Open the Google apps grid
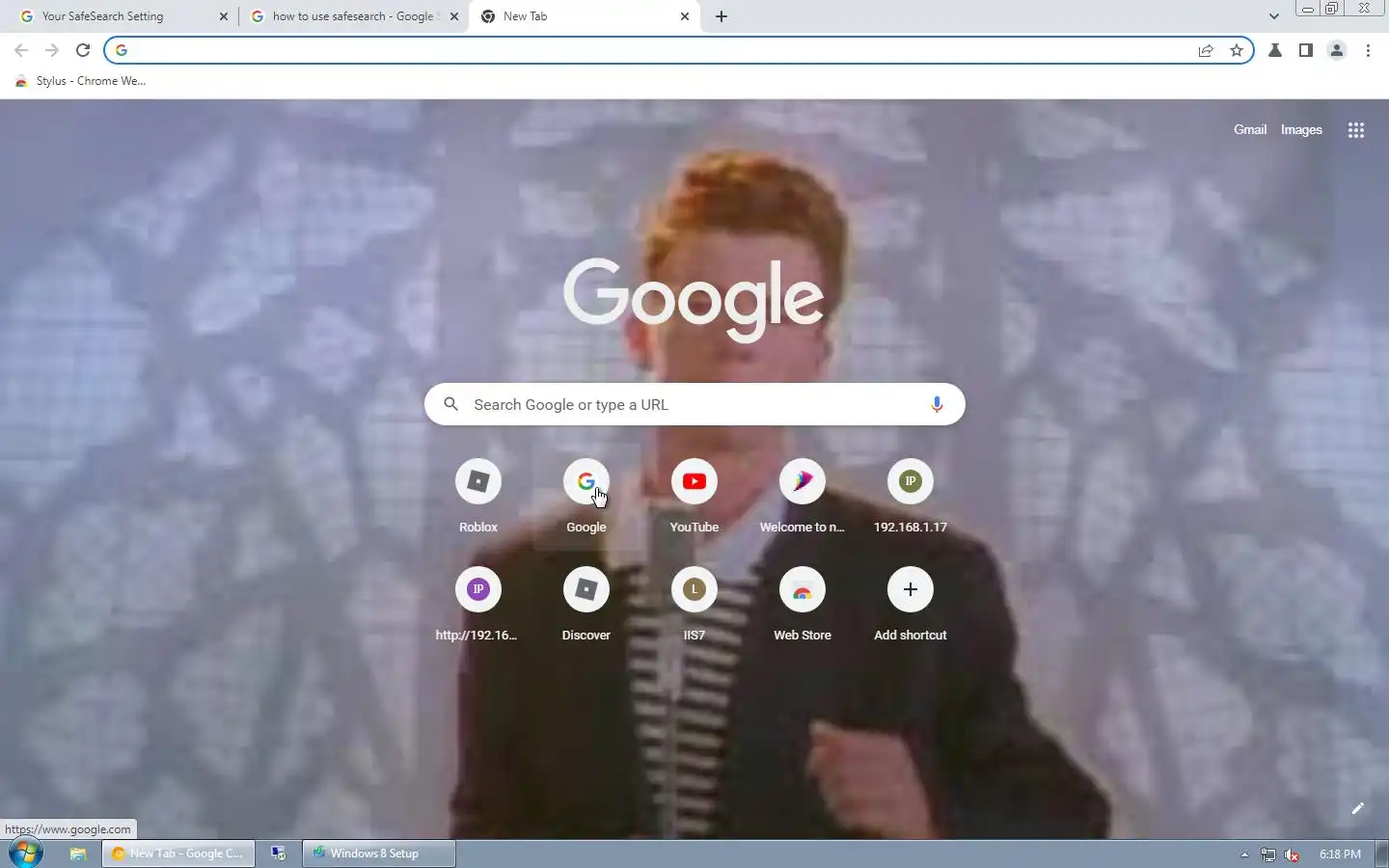Screen dimensions: 1389x868 (1355, 130)
